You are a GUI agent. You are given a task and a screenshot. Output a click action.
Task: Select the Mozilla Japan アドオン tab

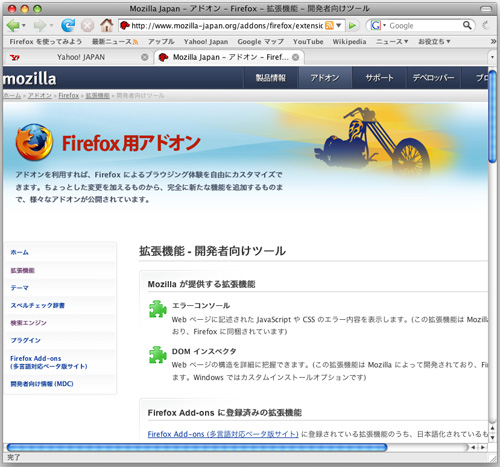click(229, 57)
